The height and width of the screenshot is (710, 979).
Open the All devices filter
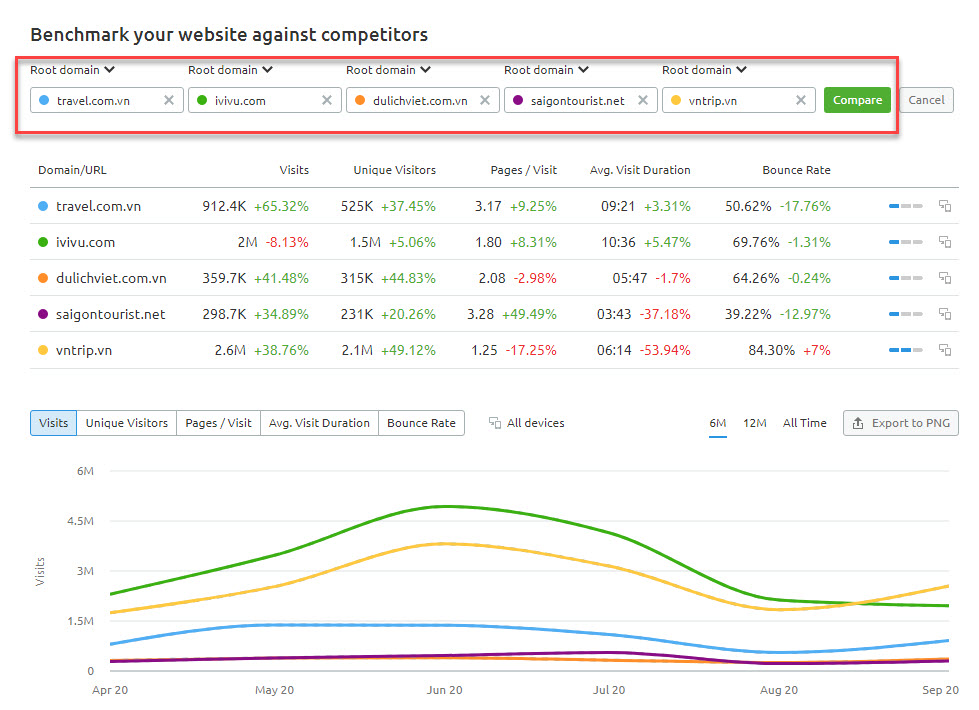click(527, 423)
